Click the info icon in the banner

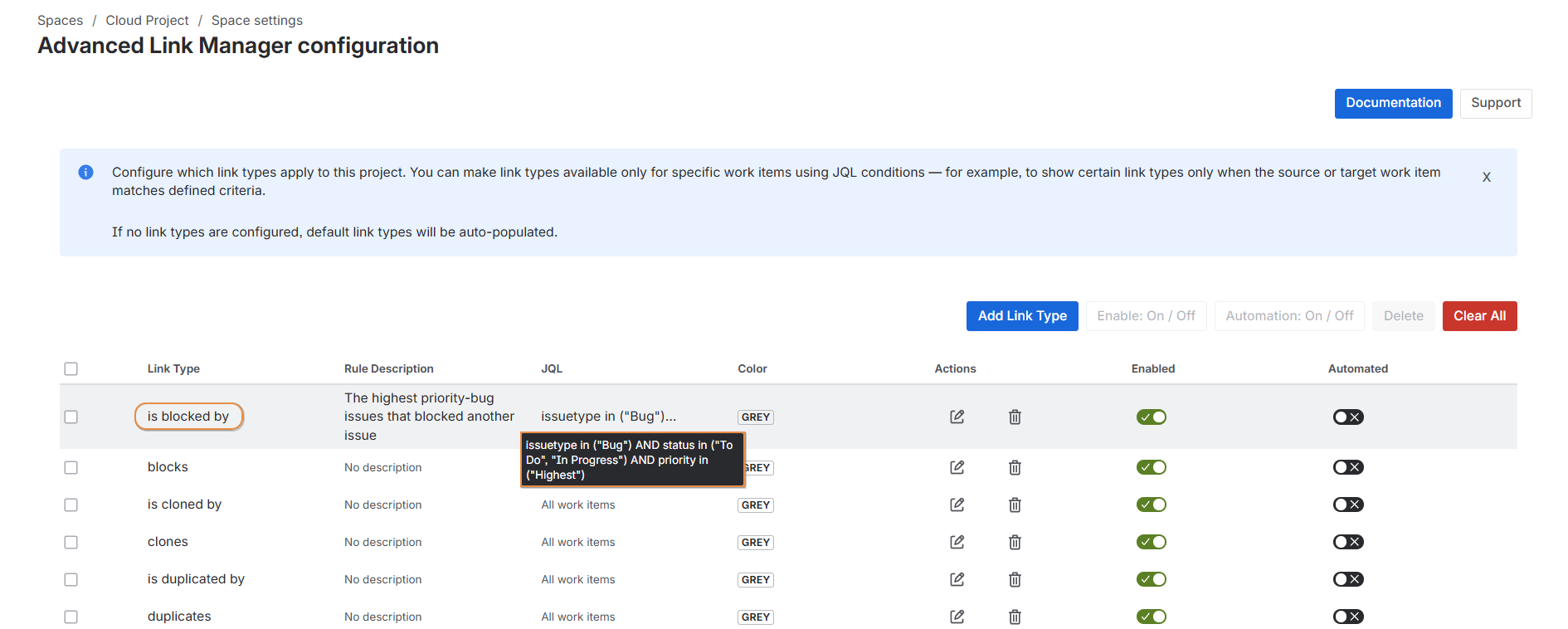85,173
